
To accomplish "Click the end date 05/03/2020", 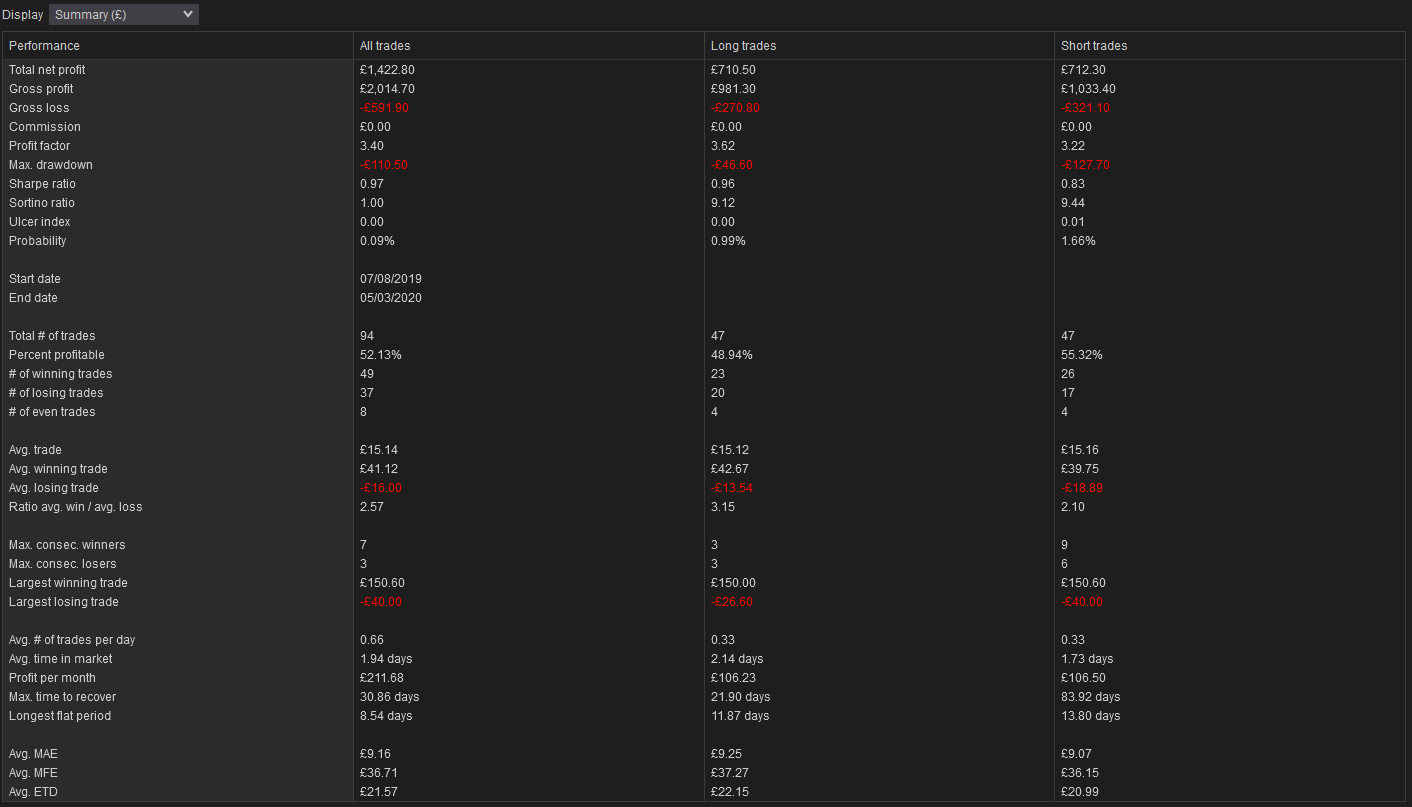I will pyautogui.click(x=391, y=298).
